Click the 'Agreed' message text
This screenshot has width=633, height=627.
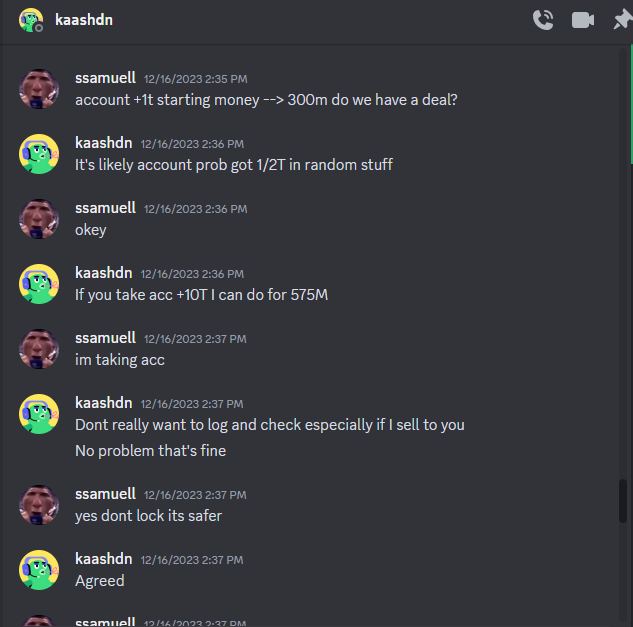100,581
